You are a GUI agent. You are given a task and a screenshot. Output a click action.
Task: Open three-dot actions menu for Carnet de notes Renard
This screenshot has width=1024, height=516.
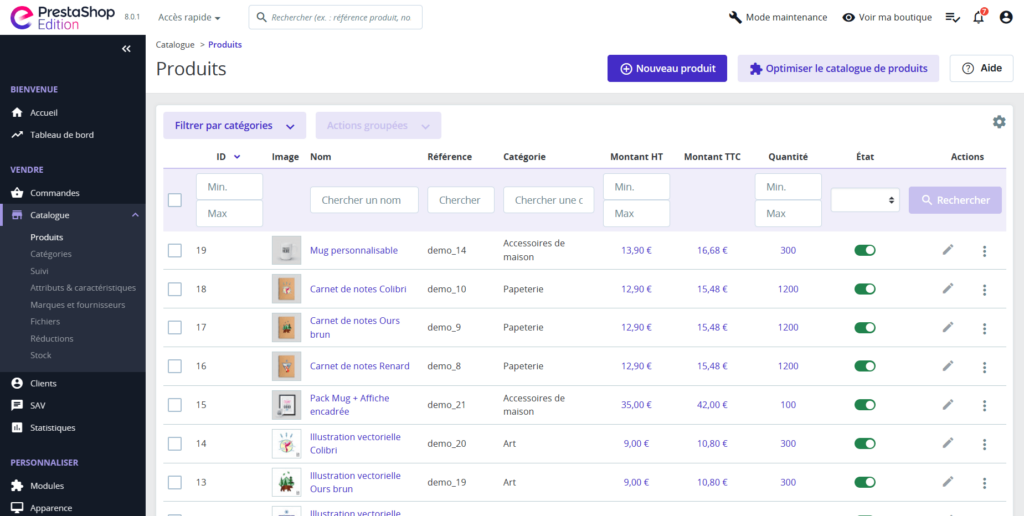click(x=984, y=367)
